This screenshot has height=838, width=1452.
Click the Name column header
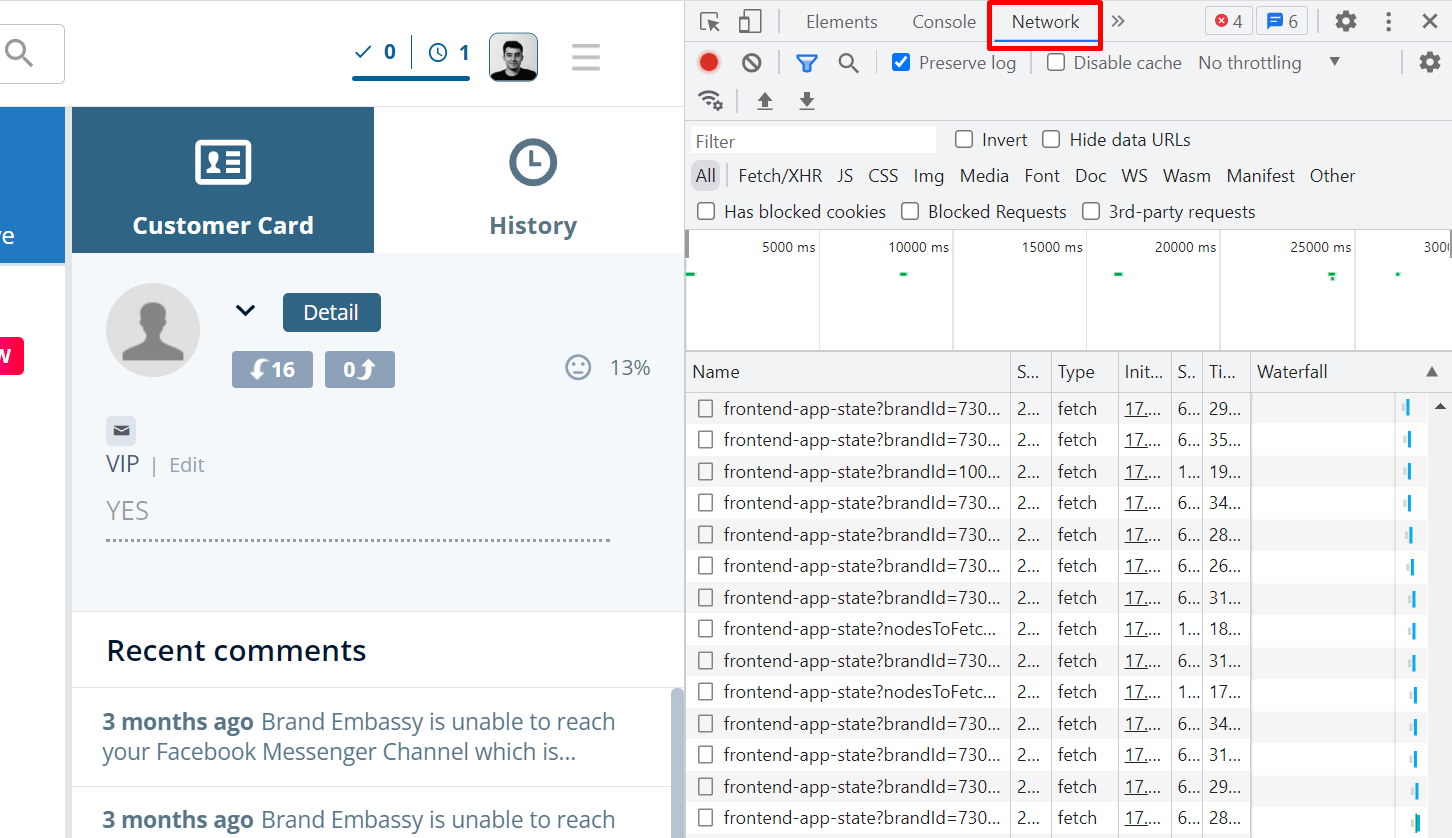tap(848, 372)
